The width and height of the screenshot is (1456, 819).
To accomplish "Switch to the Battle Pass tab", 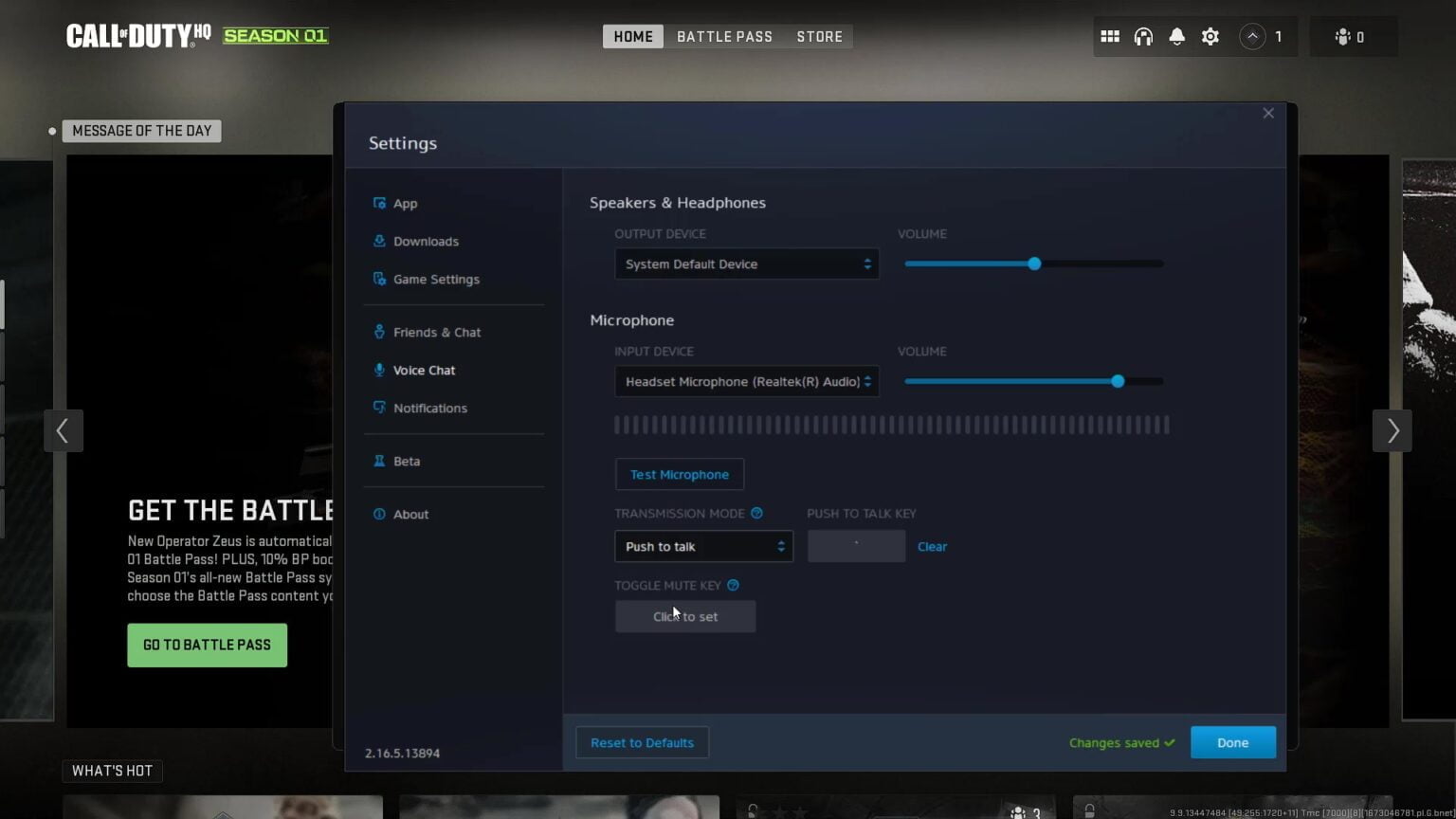I will point(724,36).
